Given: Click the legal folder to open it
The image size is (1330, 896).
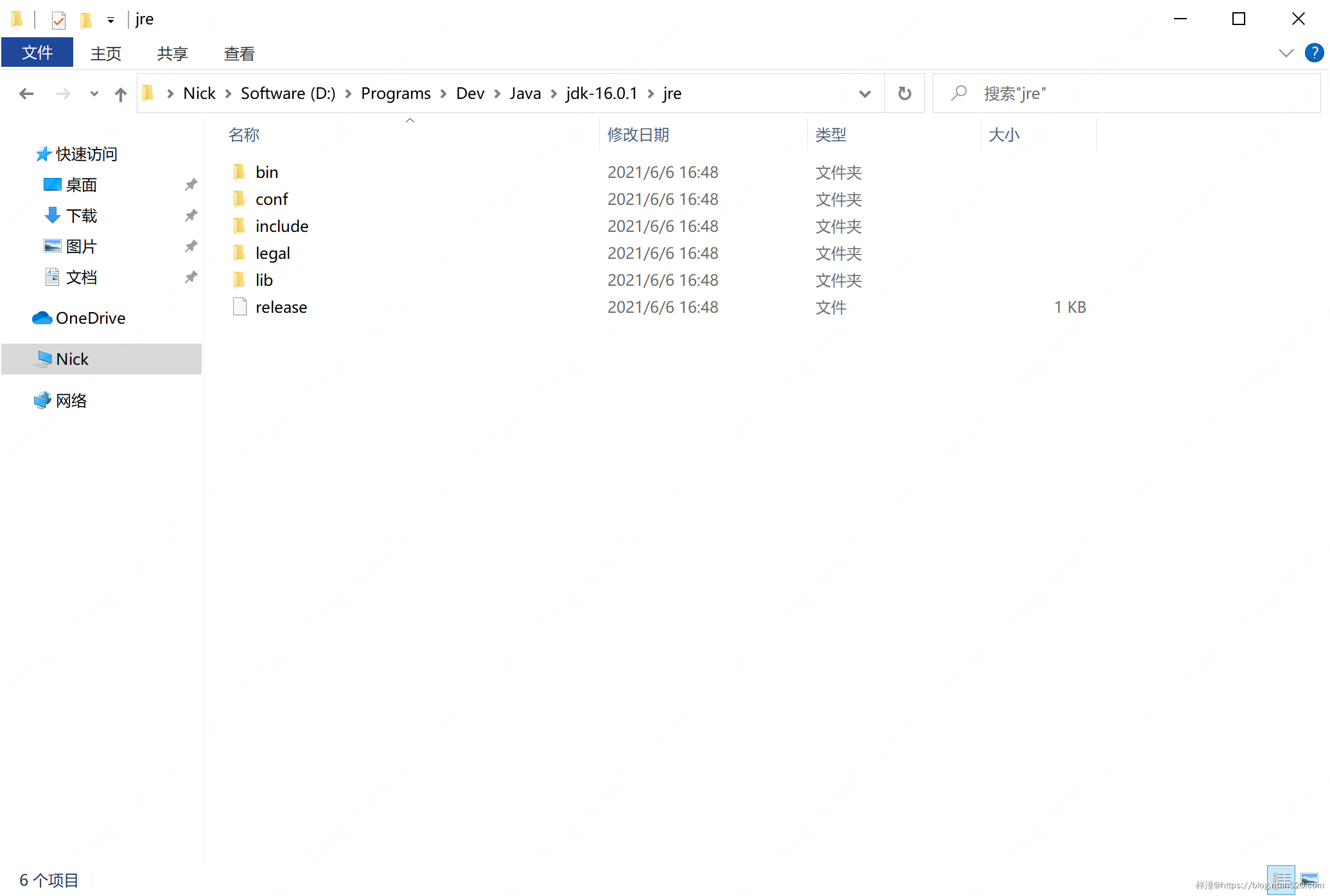Looking at the screenshot, I should (x=273, y=253).
